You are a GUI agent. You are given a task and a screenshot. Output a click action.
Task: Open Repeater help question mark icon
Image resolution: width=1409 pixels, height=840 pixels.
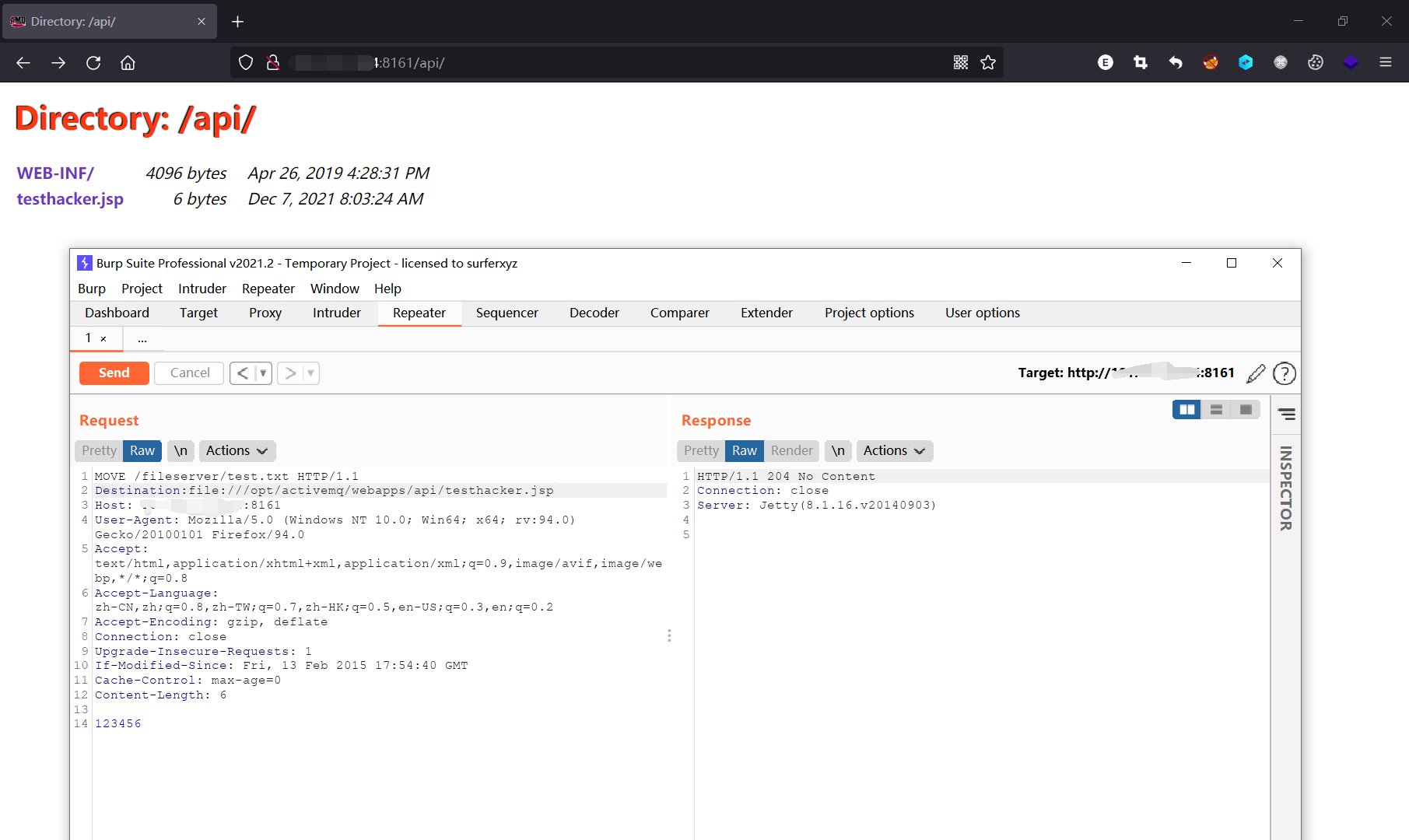pos(1285,373)
